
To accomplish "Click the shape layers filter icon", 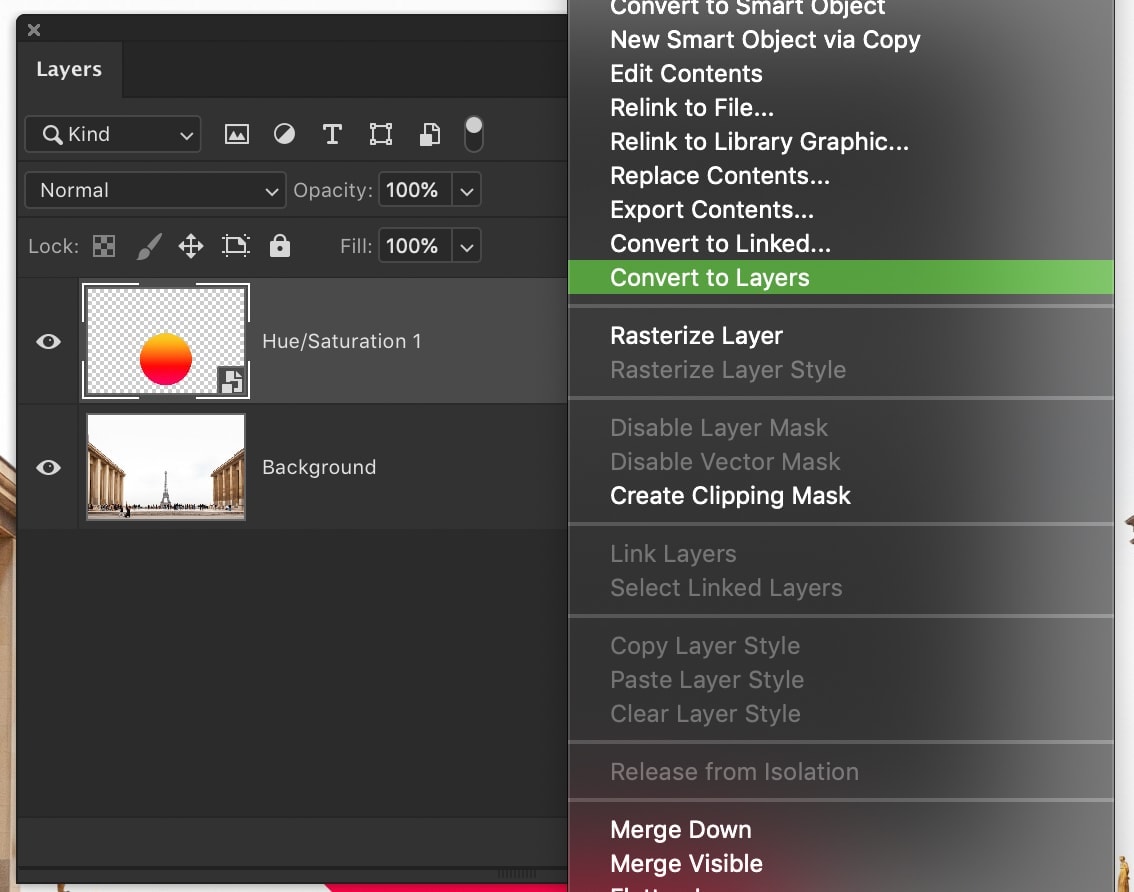I will tap(380, 133).
